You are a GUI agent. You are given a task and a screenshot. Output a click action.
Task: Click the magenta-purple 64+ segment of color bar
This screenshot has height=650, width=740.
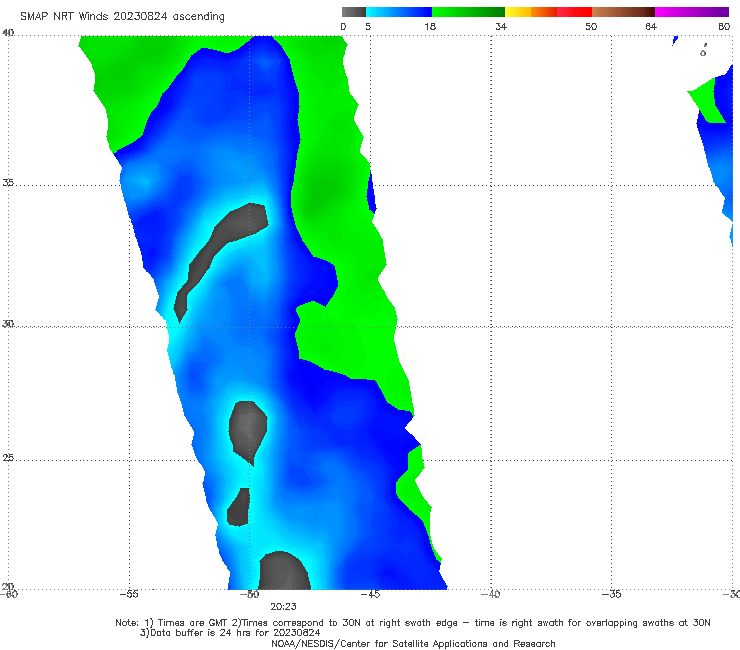[x=692, y=12]
